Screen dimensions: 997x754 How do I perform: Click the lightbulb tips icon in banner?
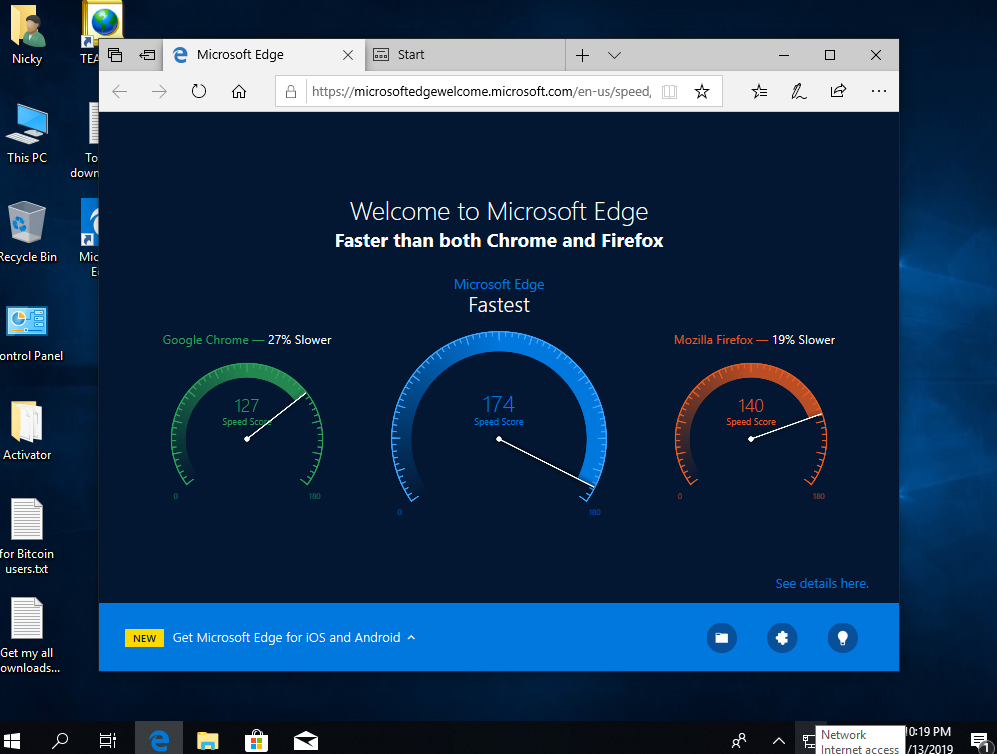842,638
